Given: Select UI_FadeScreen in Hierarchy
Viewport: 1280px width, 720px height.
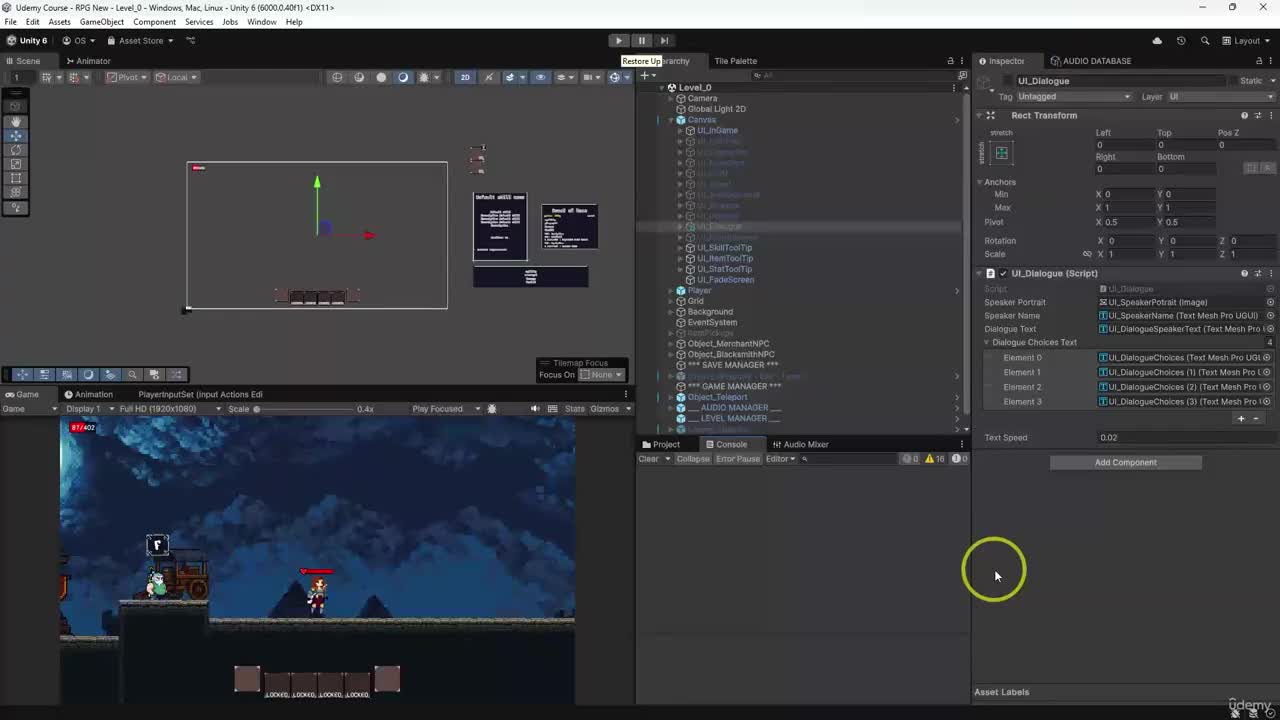Looking at the screenshot, I should pyautogui.click(x=725, y=280).
